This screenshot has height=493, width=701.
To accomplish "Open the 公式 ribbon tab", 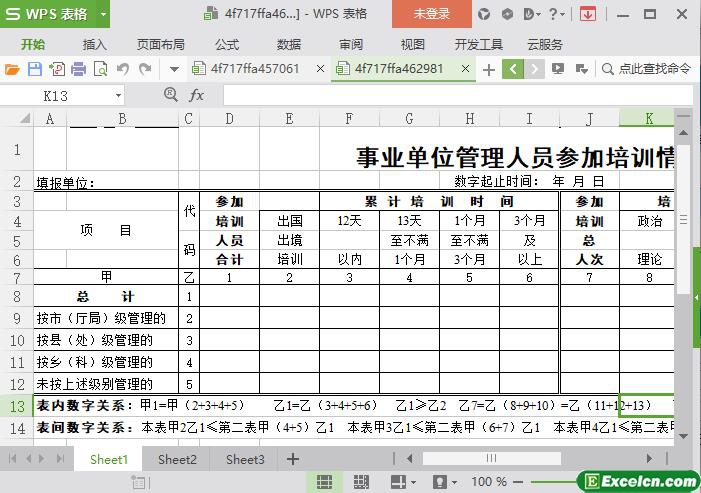I will [x=227, y=45].
